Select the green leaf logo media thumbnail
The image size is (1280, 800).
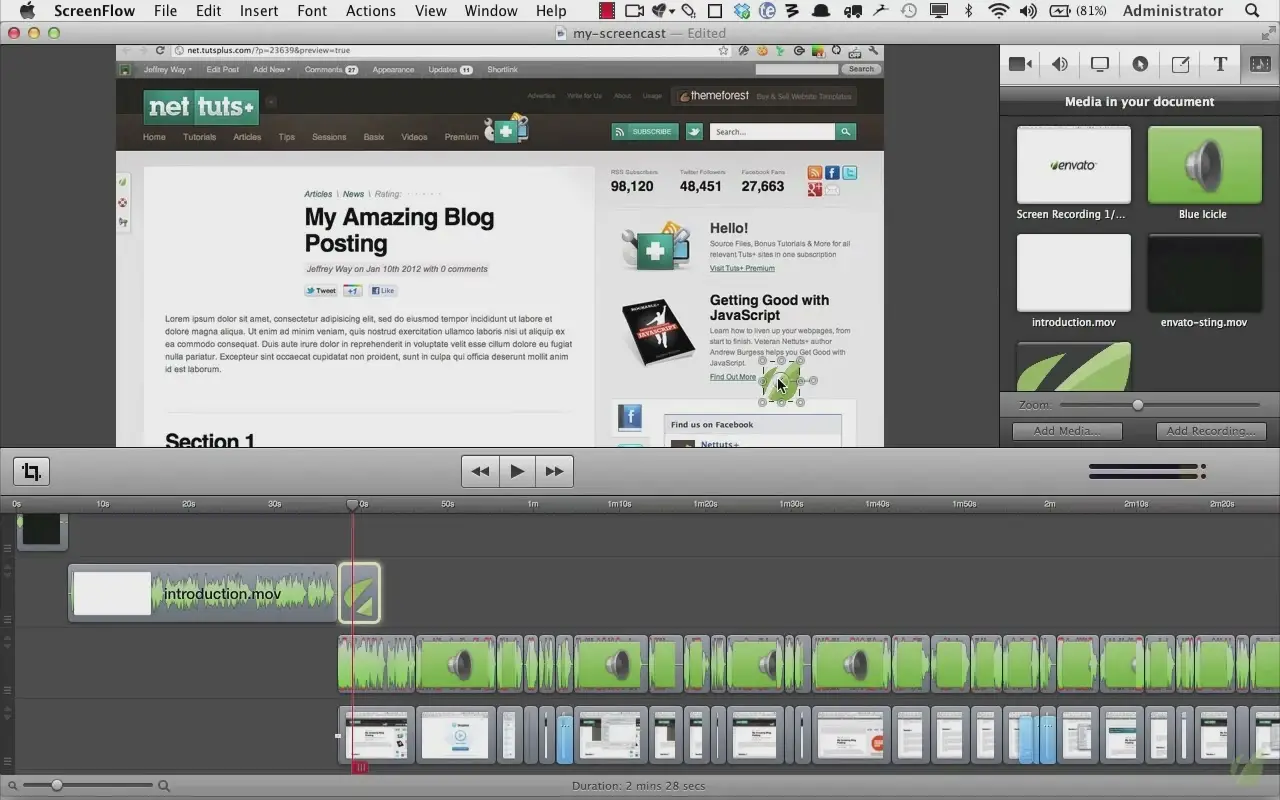point(1074,366)
